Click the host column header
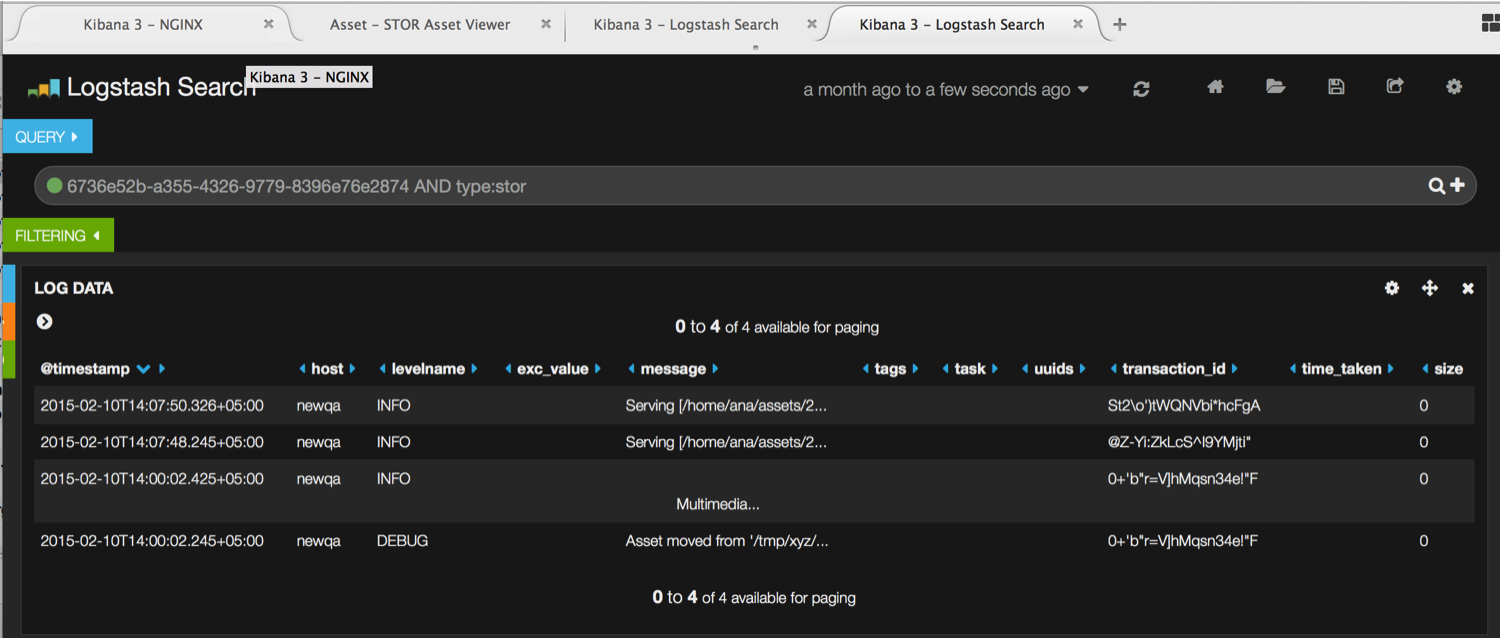1500x639 pixels. [x=327, y=369]
